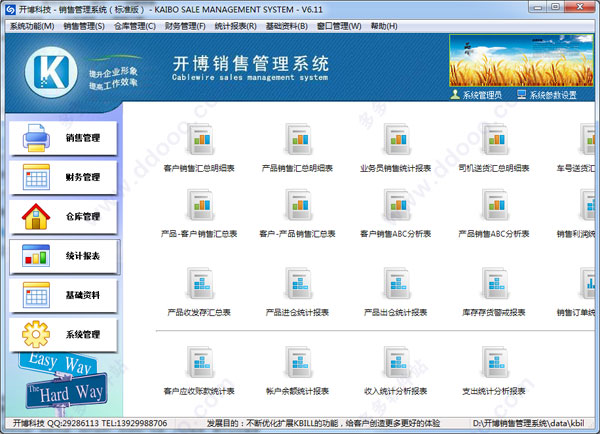Click the 业务员销售统计报表 label text
The height and width of the screenshot is (434, 600).
coord(396,168)
